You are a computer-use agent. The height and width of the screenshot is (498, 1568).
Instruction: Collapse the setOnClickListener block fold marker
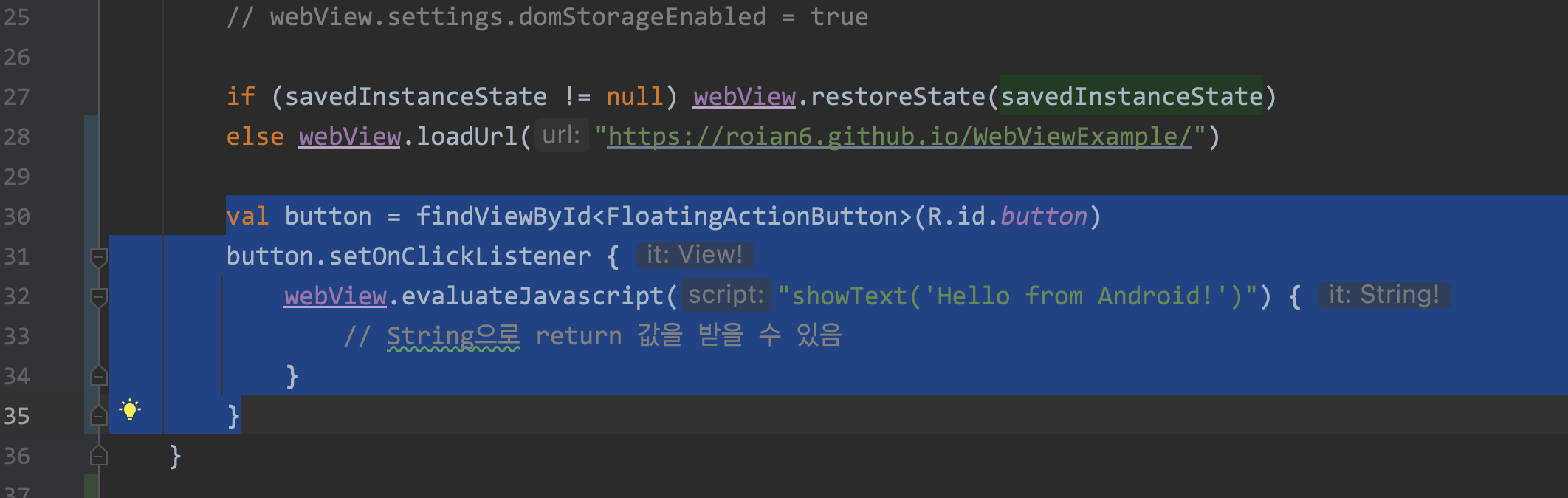(x=98, y=257)
